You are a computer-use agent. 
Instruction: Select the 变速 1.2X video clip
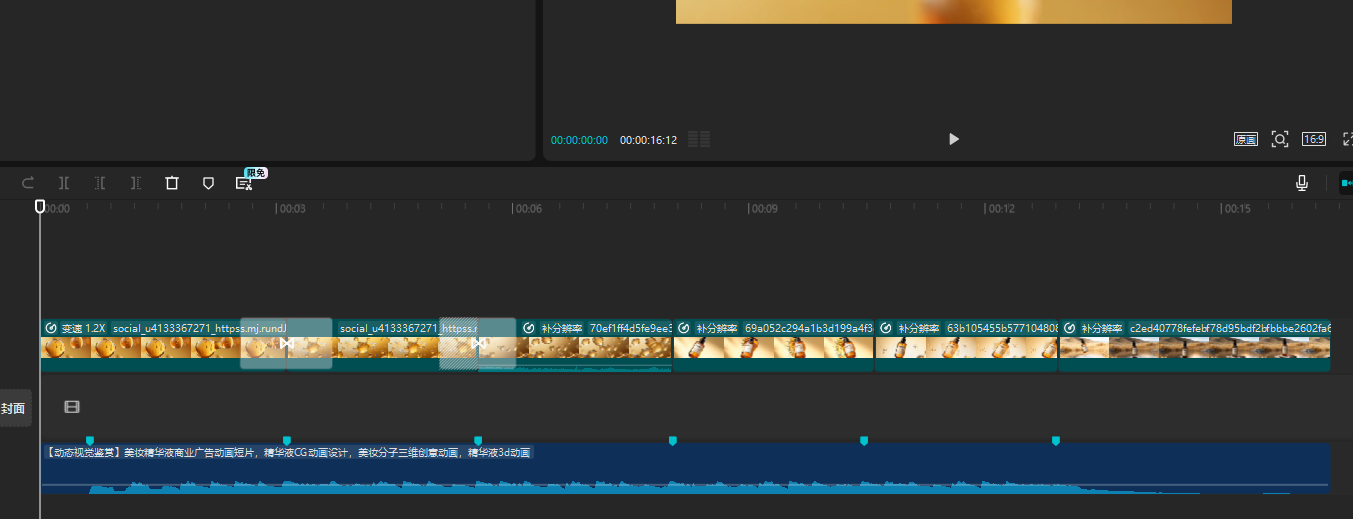coord(140,347)
